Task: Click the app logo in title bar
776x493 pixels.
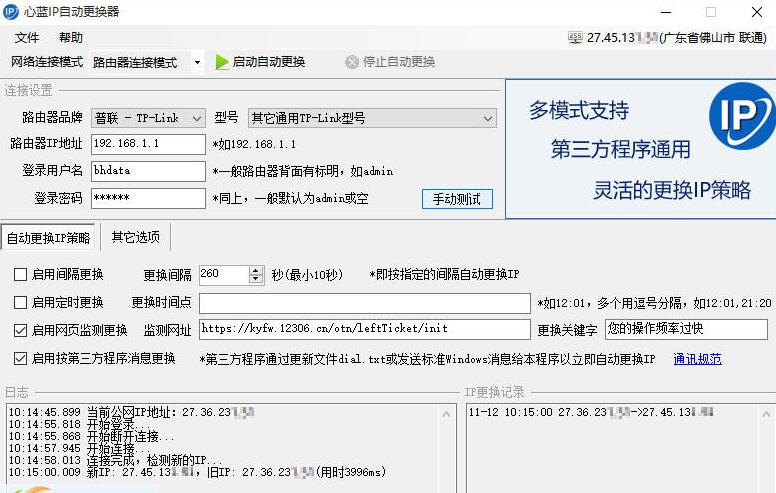Action: 12,12
